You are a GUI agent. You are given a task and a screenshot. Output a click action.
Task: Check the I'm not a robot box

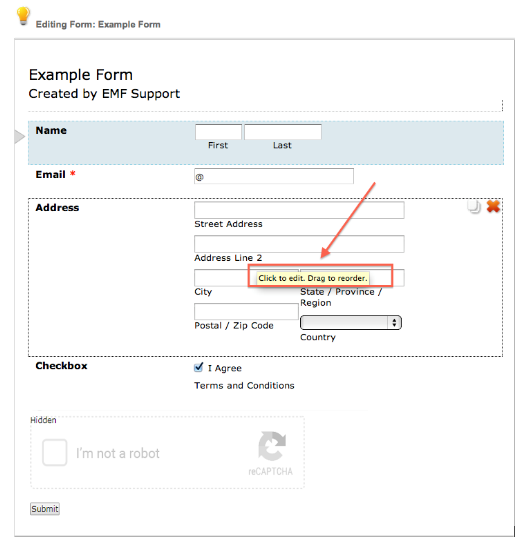[x=55, y=453]
